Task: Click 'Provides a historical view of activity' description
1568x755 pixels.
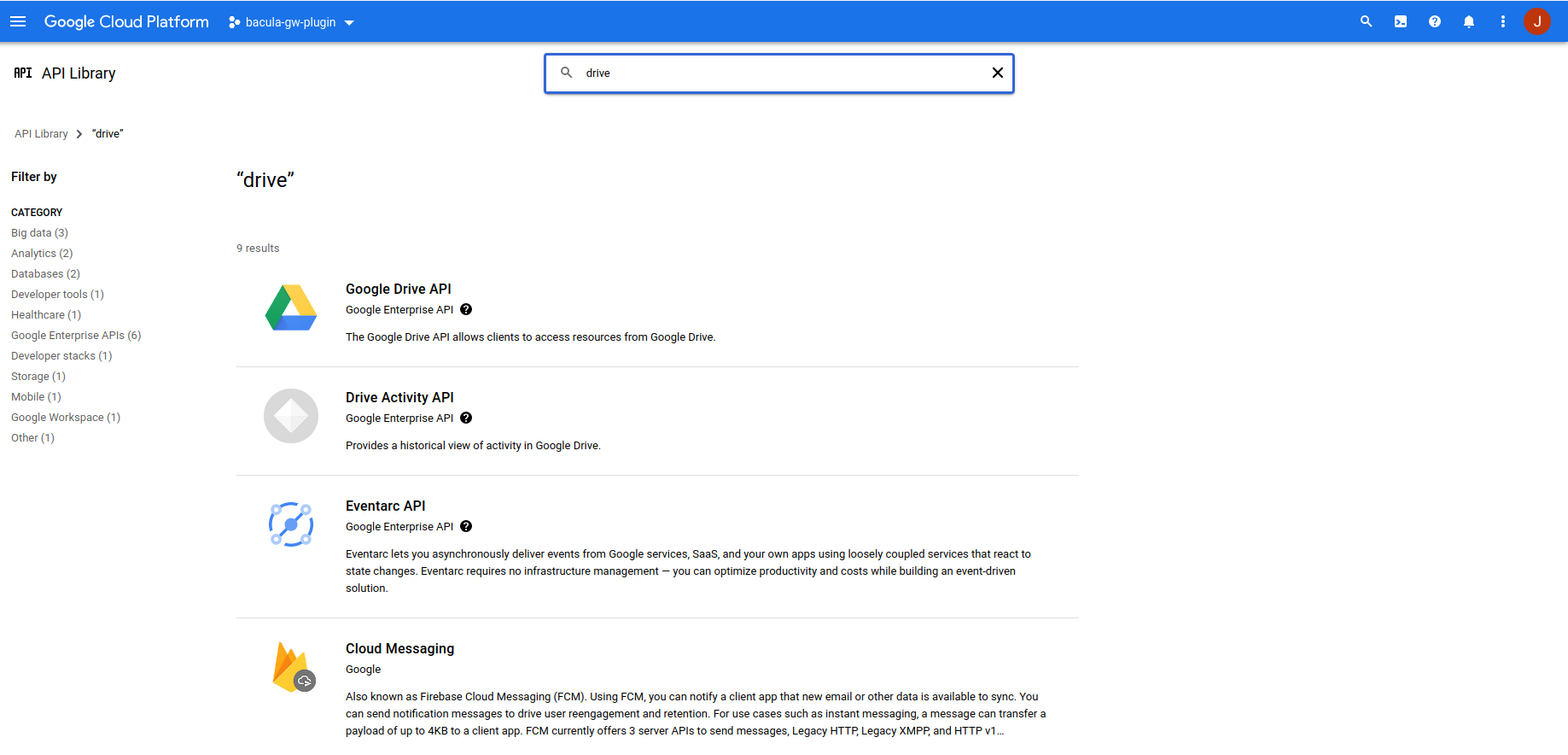Action: [473, 446]
